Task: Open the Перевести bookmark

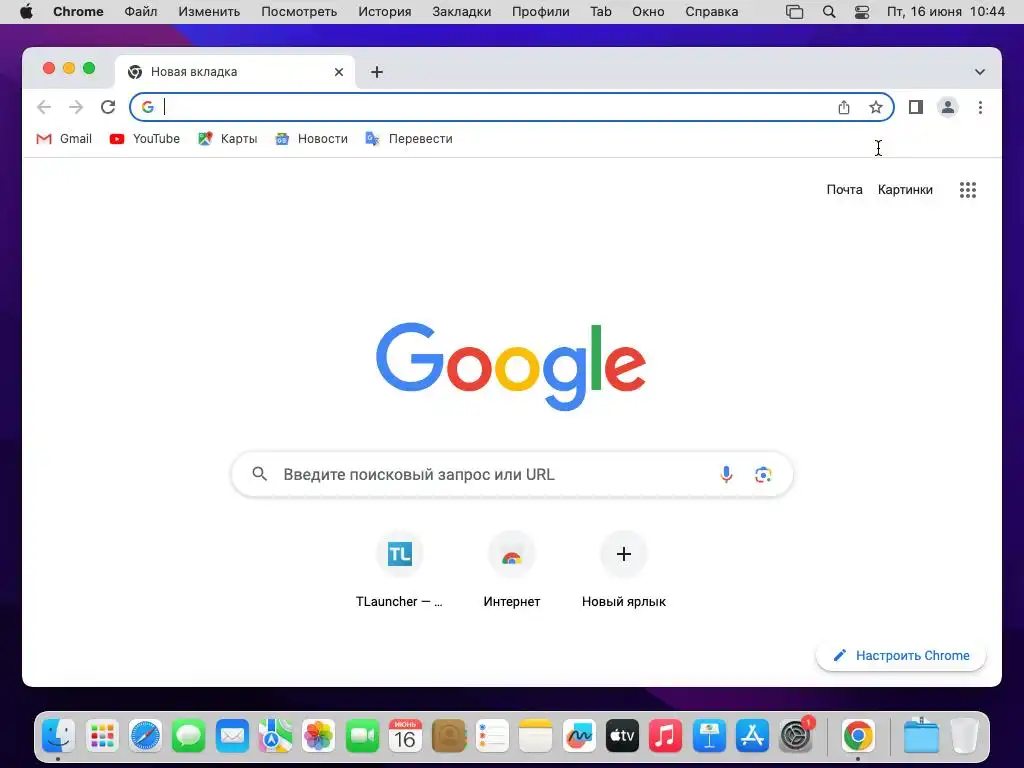Action: [409, 138]
